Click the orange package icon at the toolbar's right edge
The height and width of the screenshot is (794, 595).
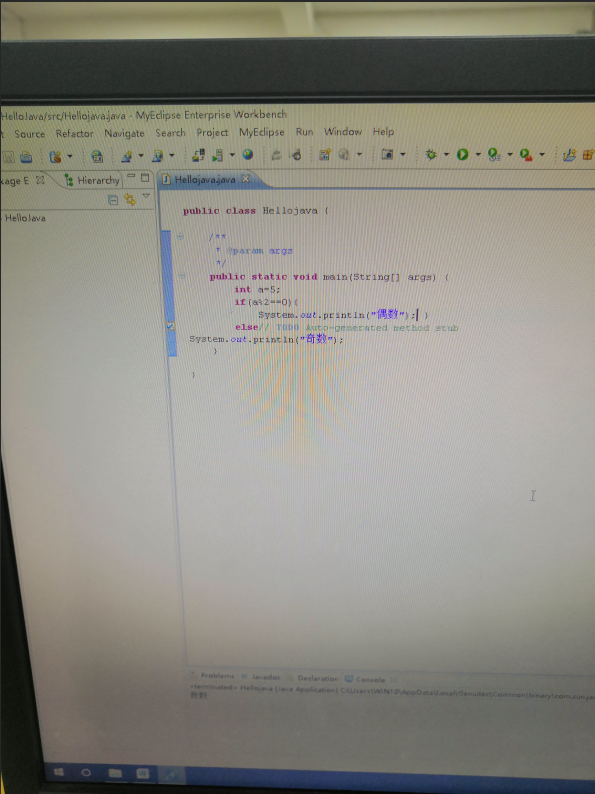(x=588, y=155)
